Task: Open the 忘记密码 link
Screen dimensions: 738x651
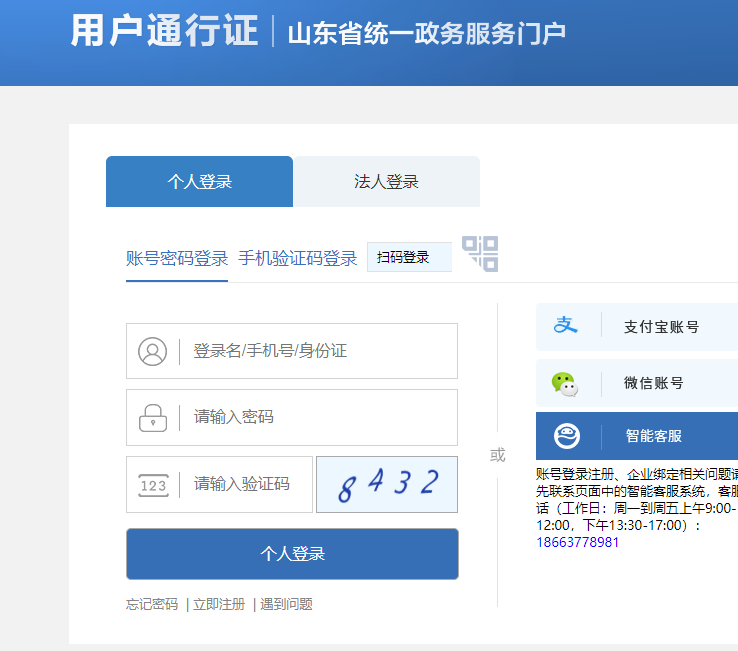Action: tap(152, 604)
